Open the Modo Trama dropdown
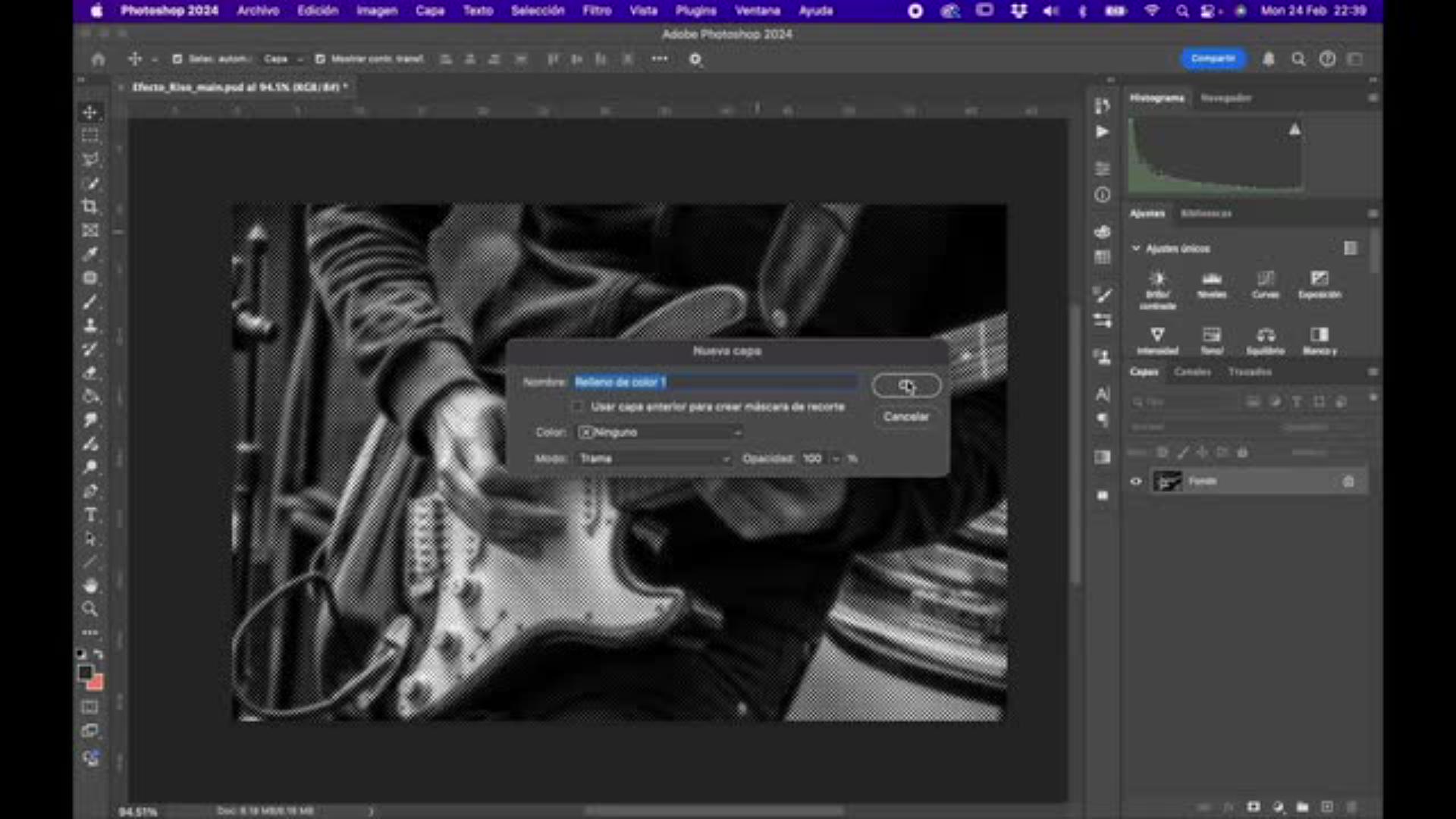The width and height of the screenshot is (1456, 819). [x=654, y=459]
